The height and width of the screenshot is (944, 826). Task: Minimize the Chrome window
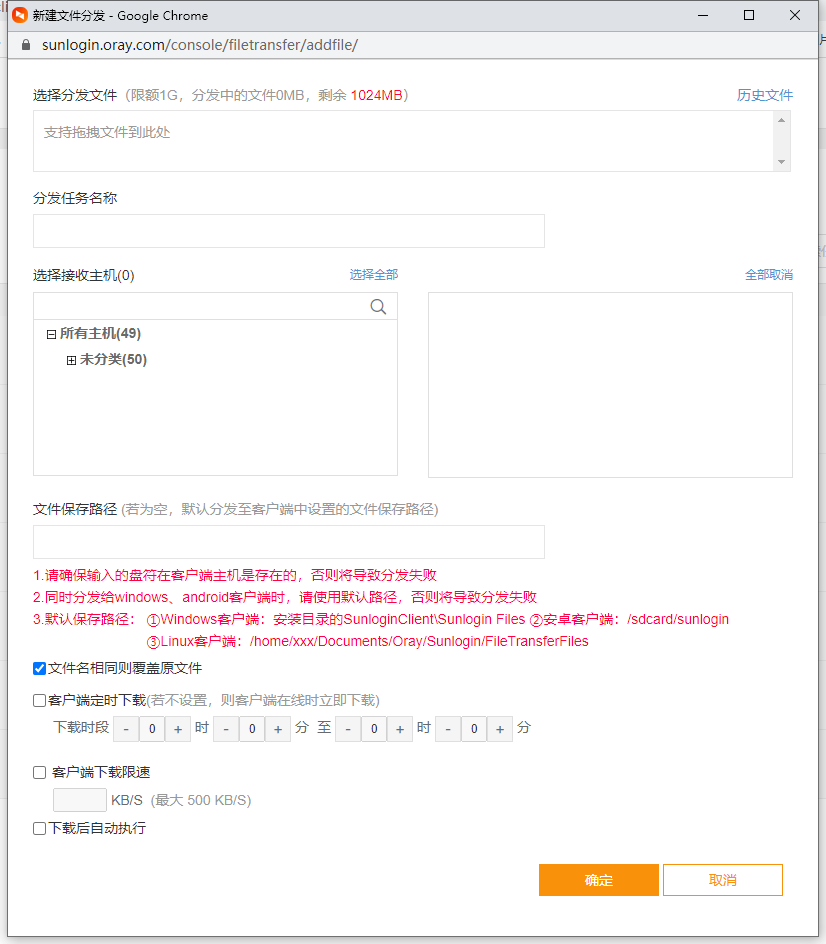coord(703,15)
